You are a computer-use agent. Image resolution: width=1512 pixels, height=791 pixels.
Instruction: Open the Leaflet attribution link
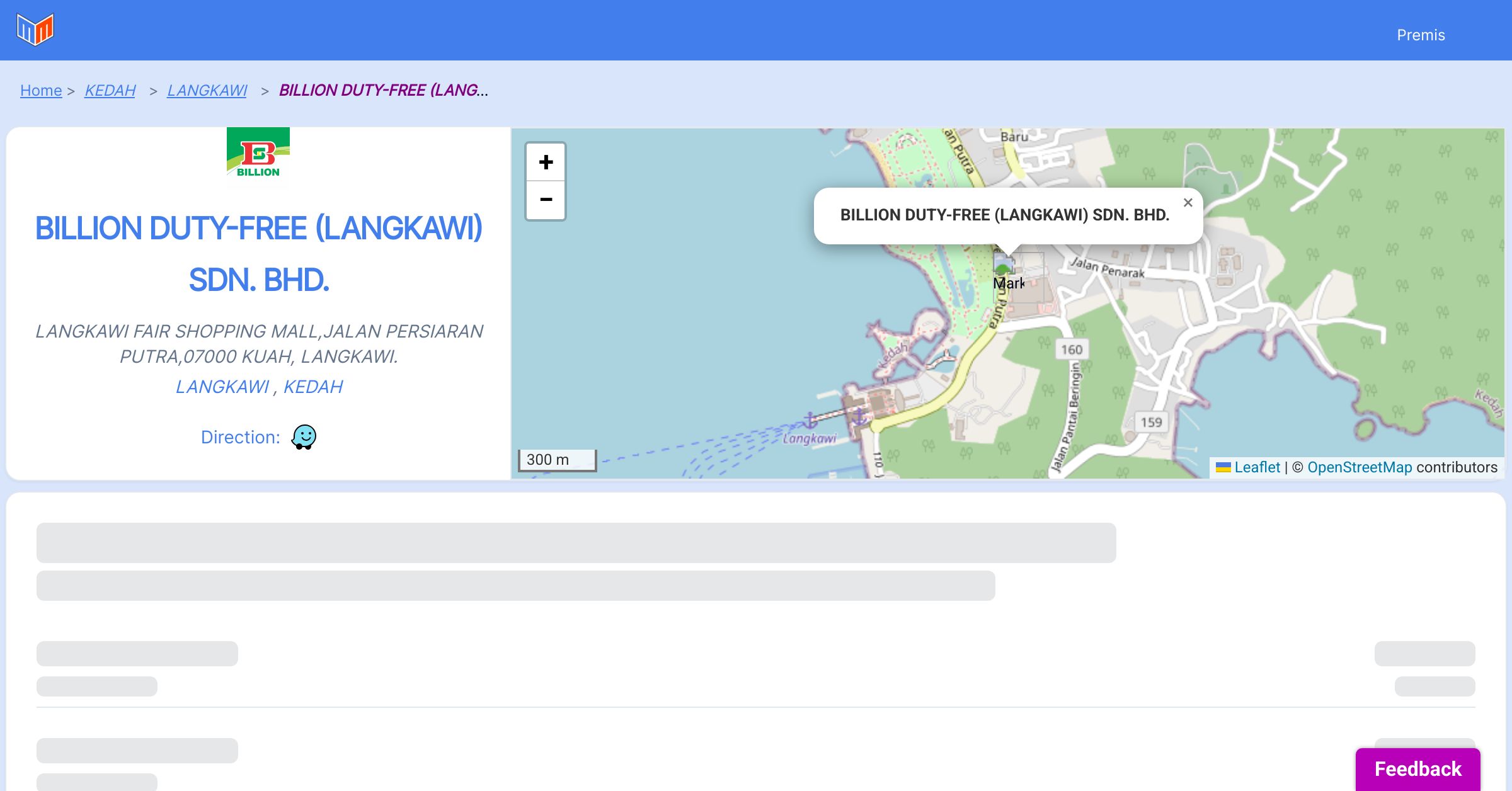[x=1257, y=467]
